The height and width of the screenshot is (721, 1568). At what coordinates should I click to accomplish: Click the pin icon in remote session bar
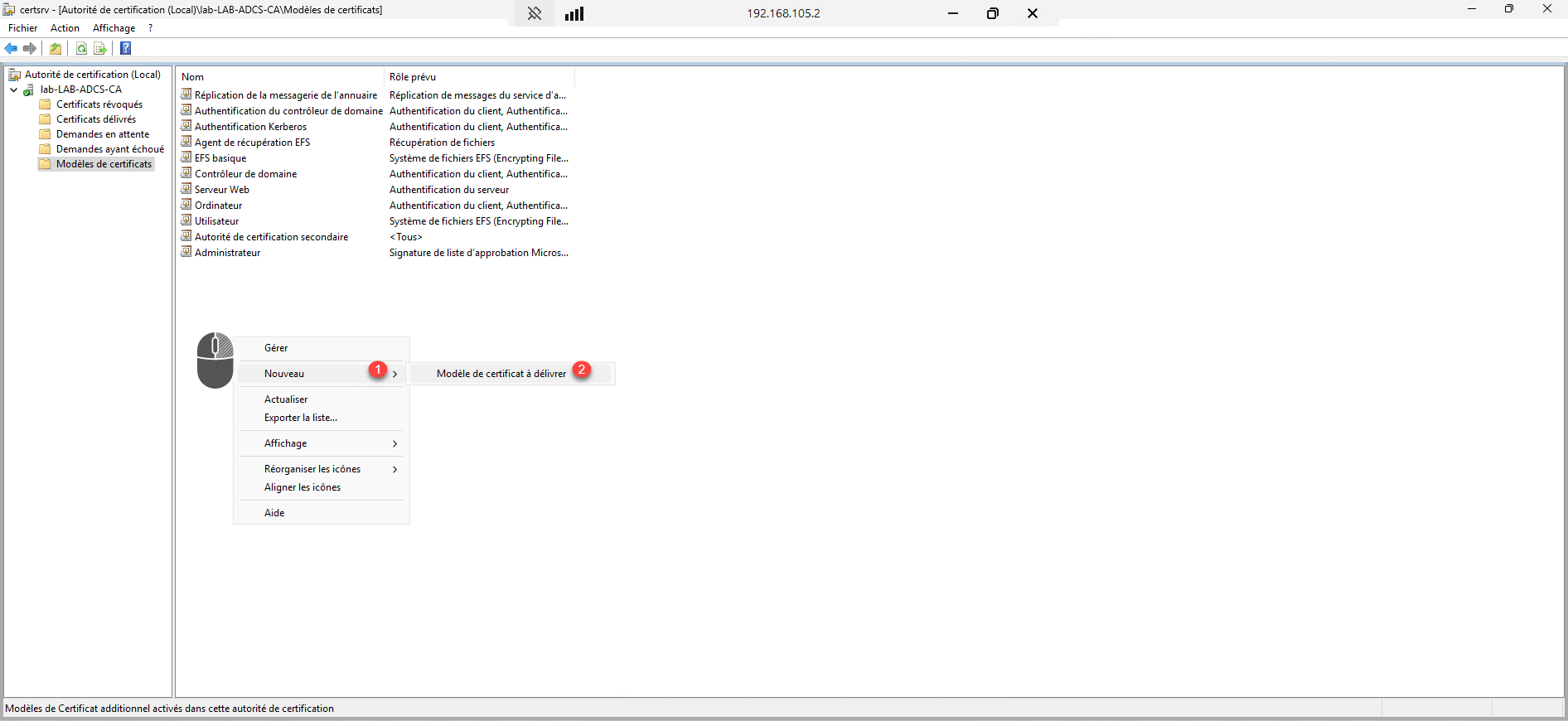point(535,13)
